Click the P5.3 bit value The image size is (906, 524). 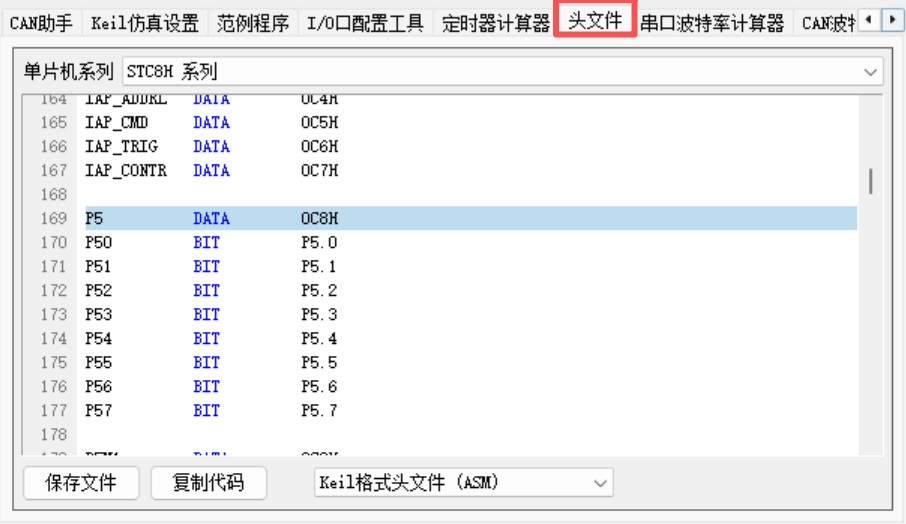point(319,314)
